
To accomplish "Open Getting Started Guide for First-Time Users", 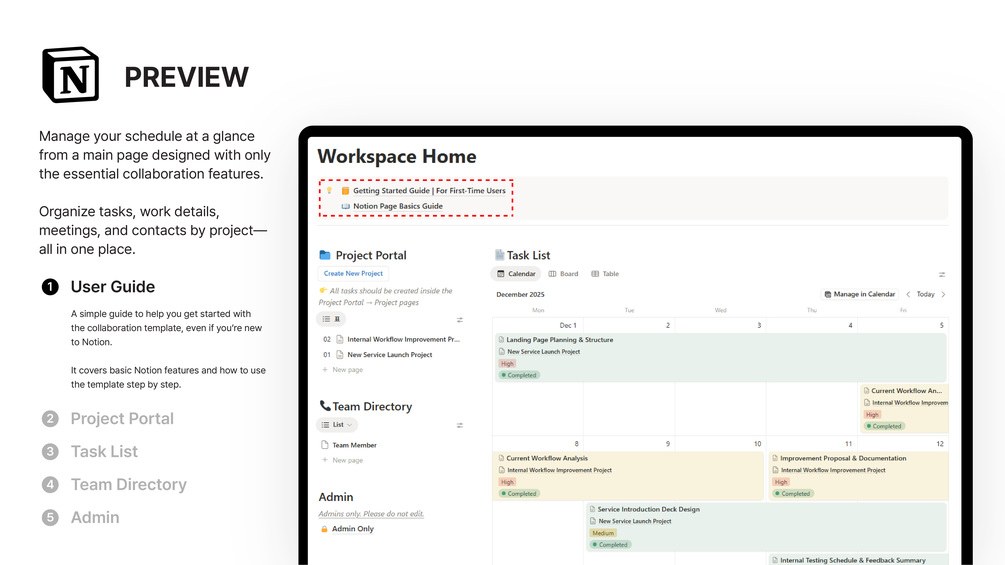I will pos(429,191).
